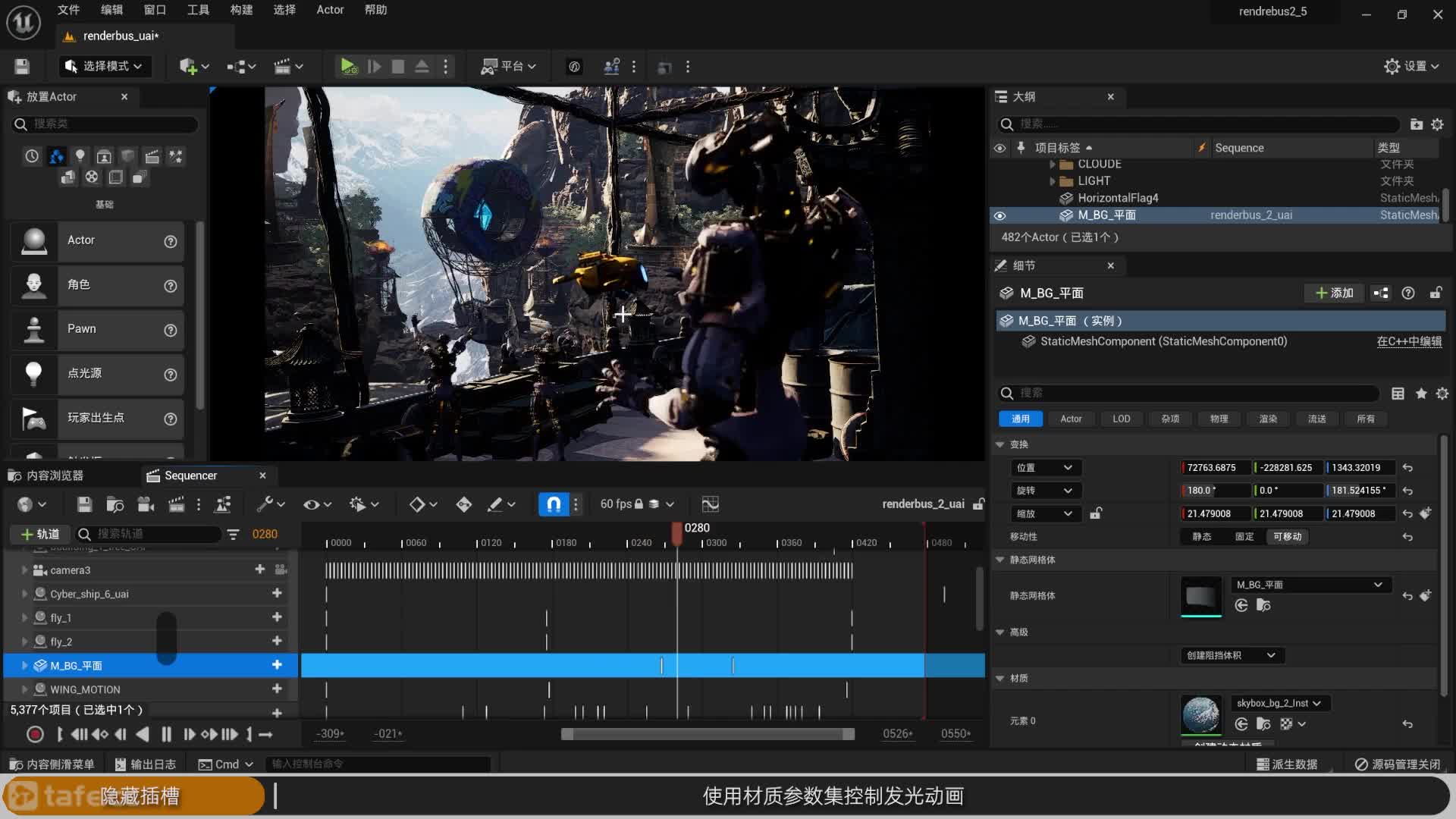The height and width of the screenshot is (819, 1456).
Task: Open the blueprint/add script icon in Details
Action: tap(1381, 293)
